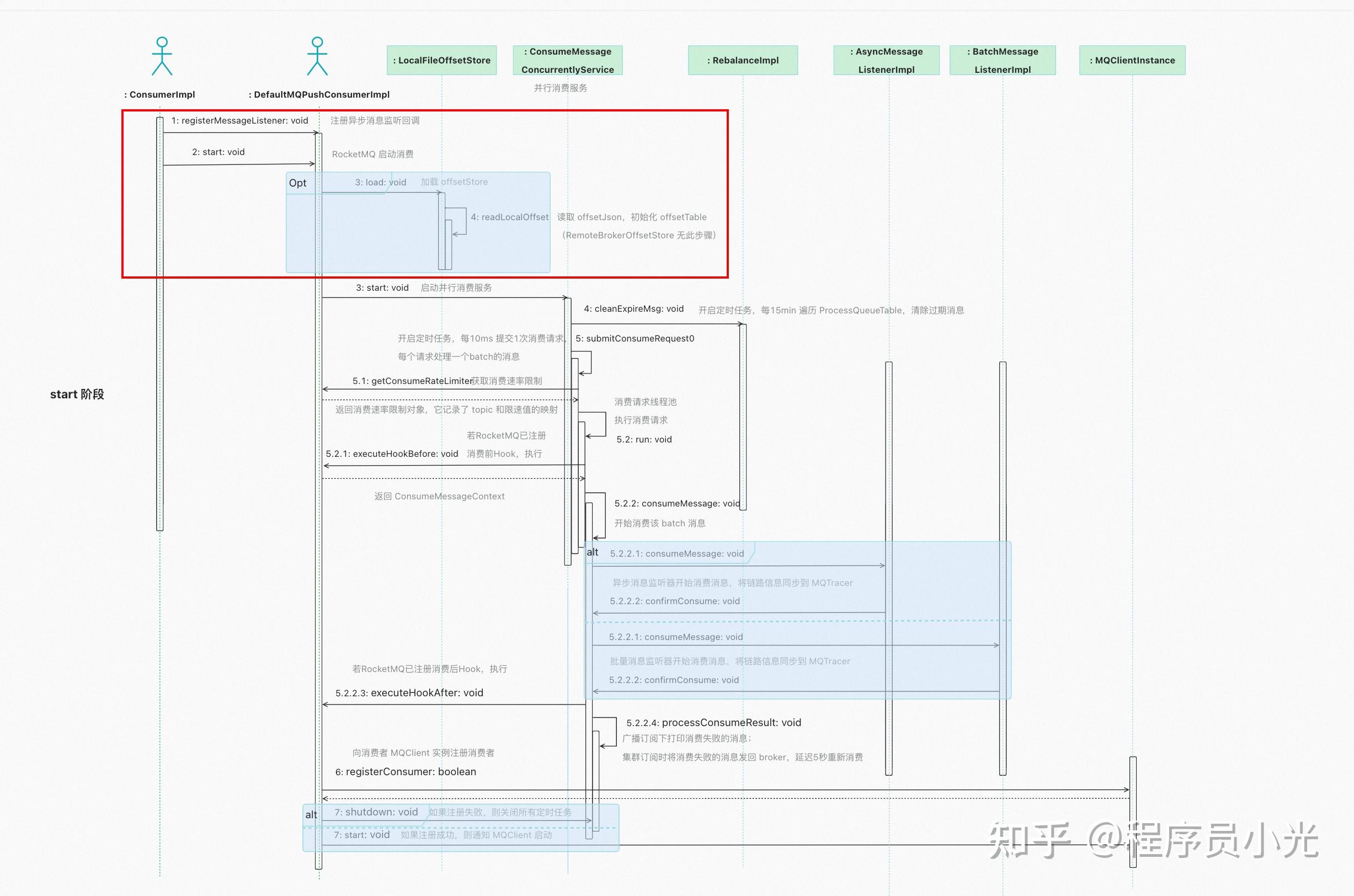Screen dimensions: 1354x896
Task: Click the registerMessageListener message label
Action: coord(239,121)
